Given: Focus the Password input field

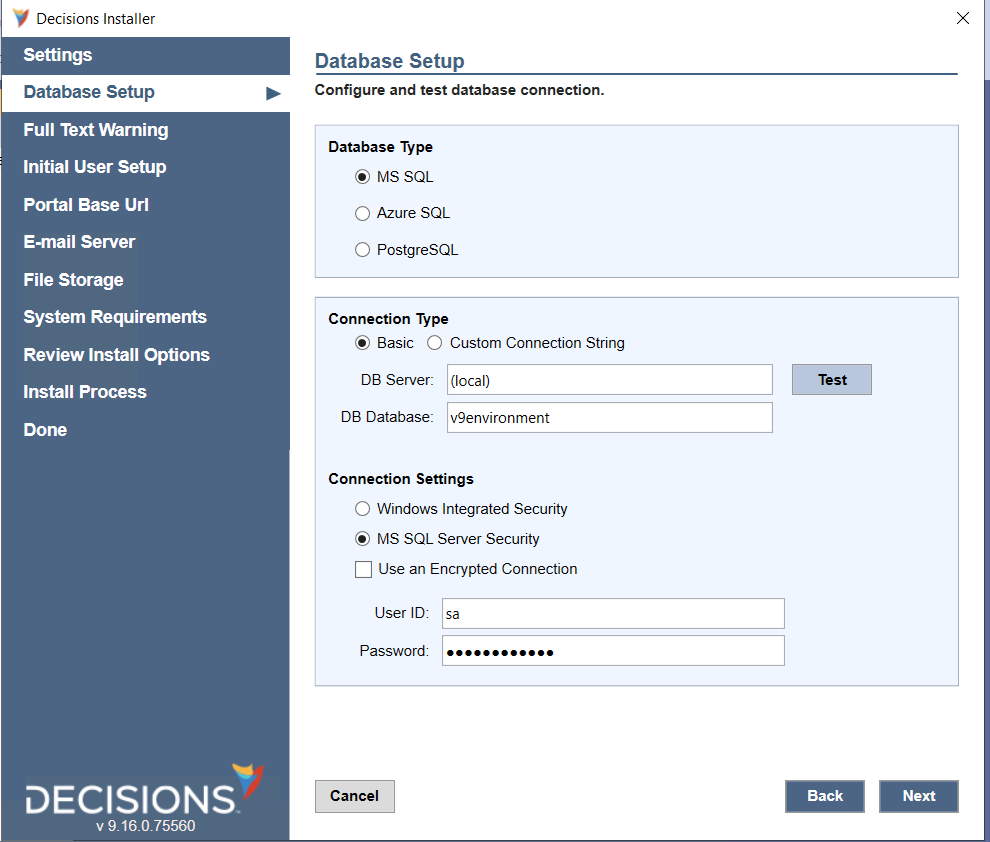Looking at the screenshot, I should tap(613, 651).
